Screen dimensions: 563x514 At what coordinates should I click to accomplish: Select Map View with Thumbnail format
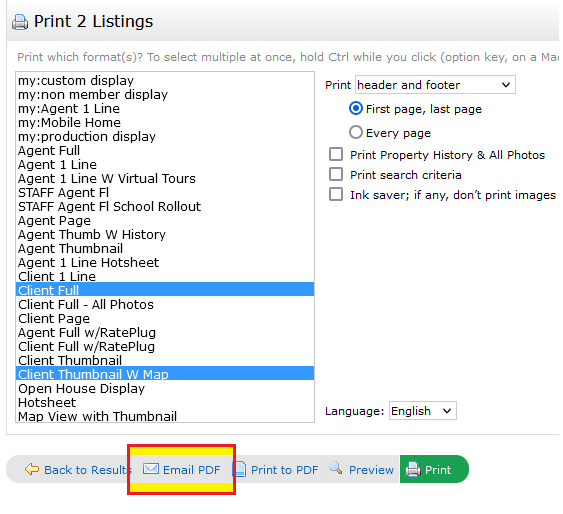(165, 416)
